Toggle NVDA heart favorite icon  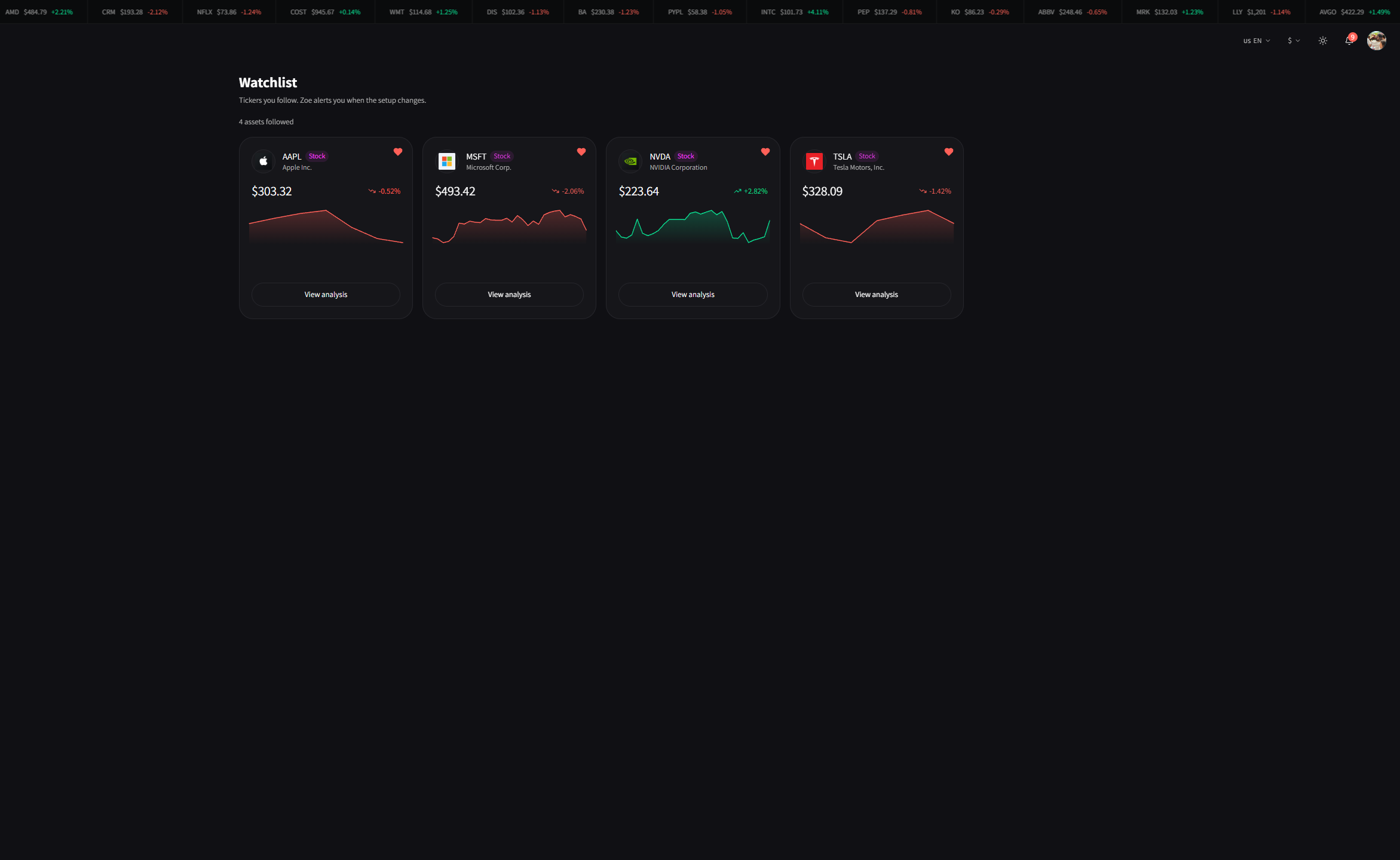click(x=765, y=152)
